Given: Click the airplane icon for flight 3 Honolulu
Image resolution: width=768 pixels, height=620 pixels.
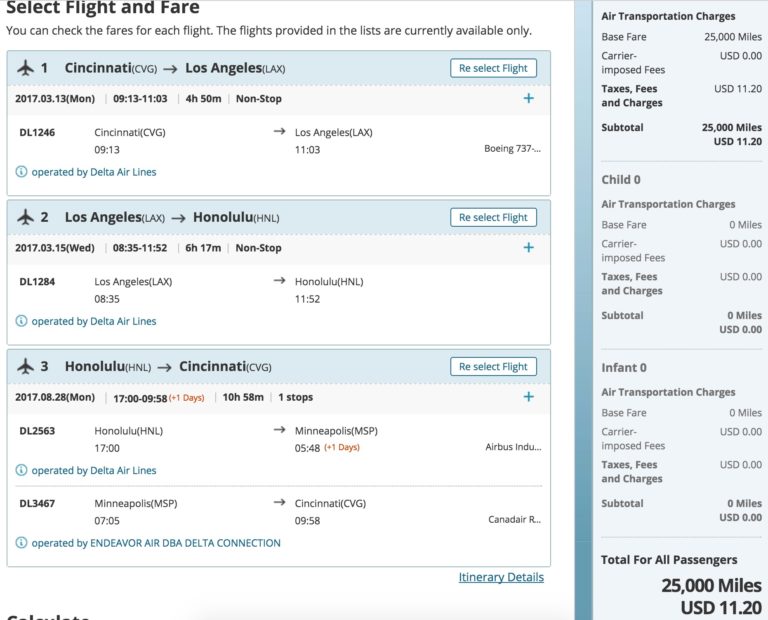Looking at the screenshot, I should tap(26, 367).
